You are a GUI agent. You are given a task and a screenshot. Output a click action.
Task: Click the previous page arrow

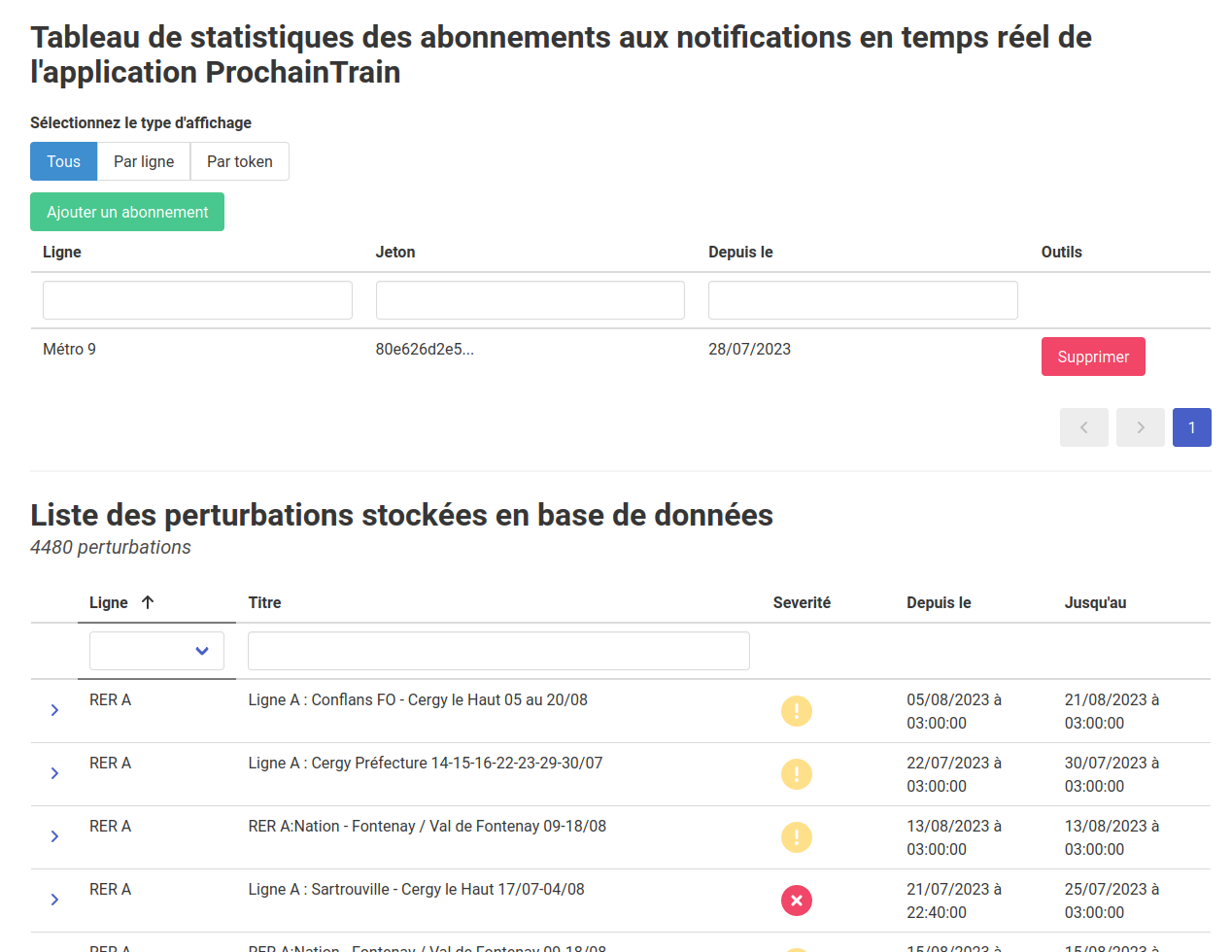click(x=1083, y=427)
